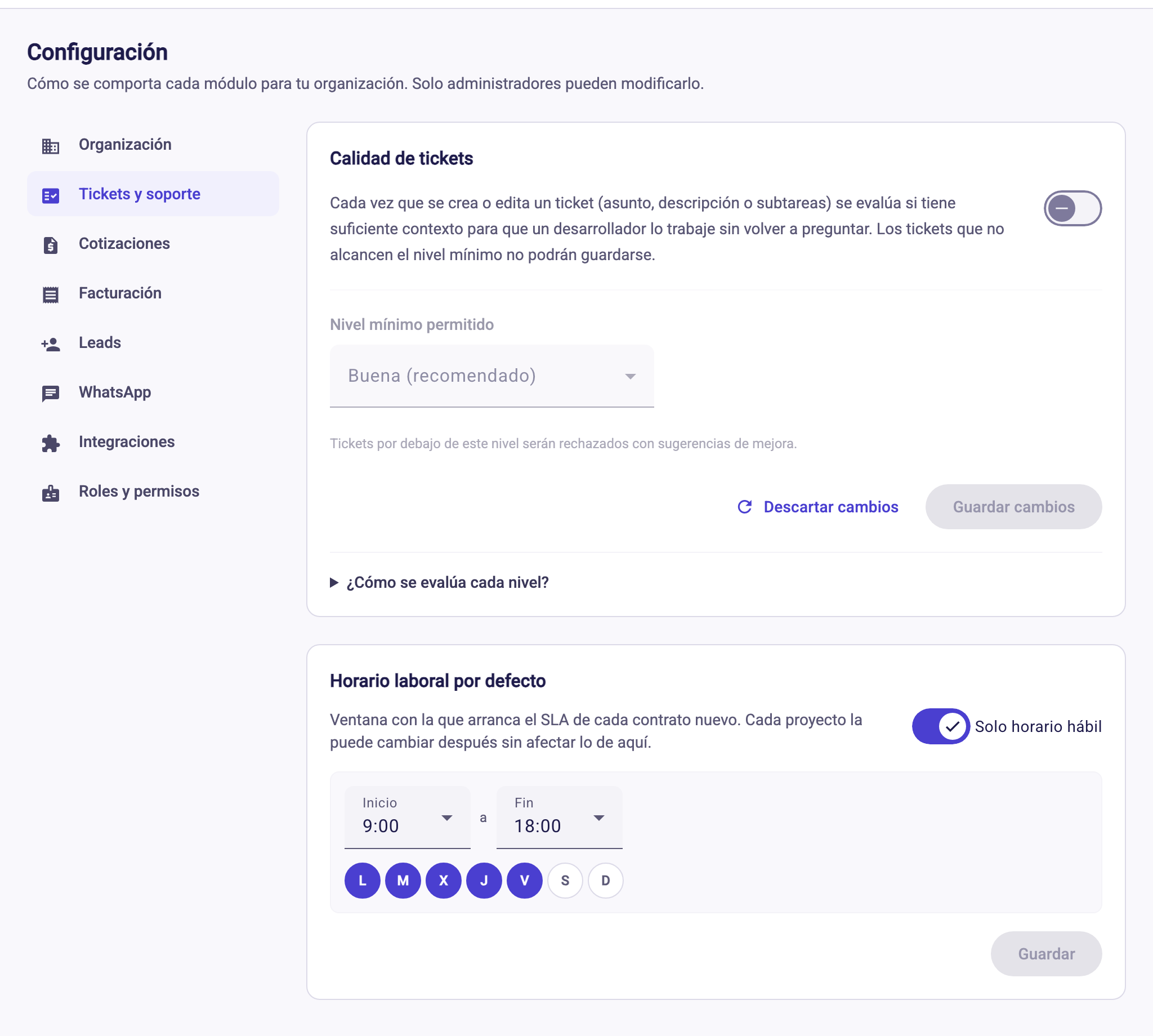Image resolution: width=1153 pixels, height=1036 pixels.
Task: Deselect Monday (L) working day
Action: click(363, 881)
